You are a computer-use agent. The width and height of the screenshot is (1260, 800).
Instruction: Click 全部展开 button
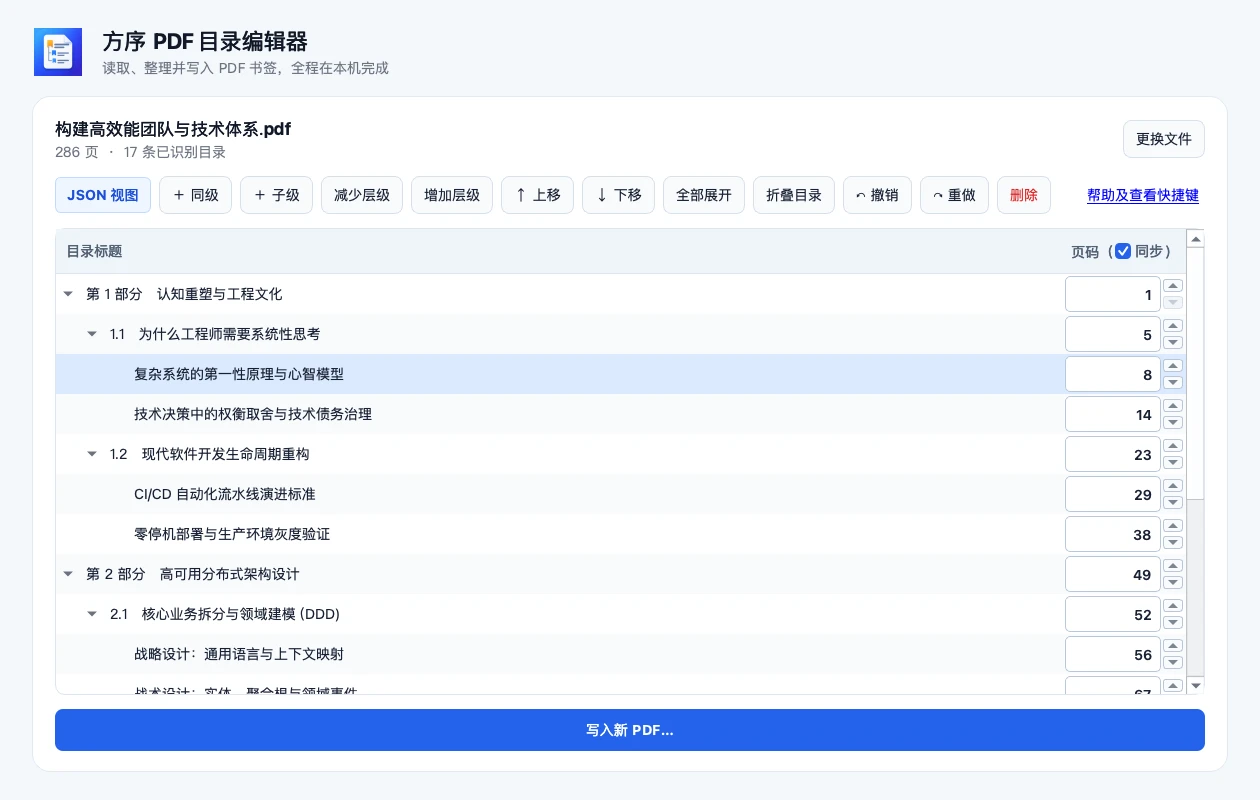click(704, 195)
